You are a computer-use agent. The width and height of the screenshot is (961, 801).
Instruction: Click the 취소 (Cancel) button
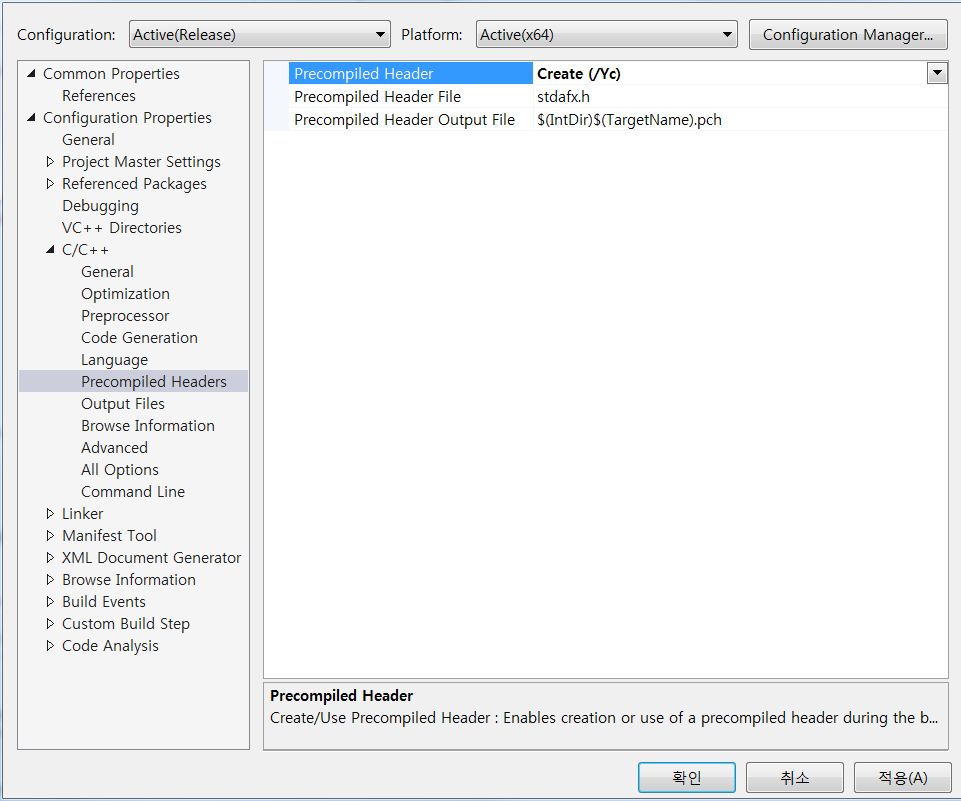pyautogui.click(x=794, y=778)
